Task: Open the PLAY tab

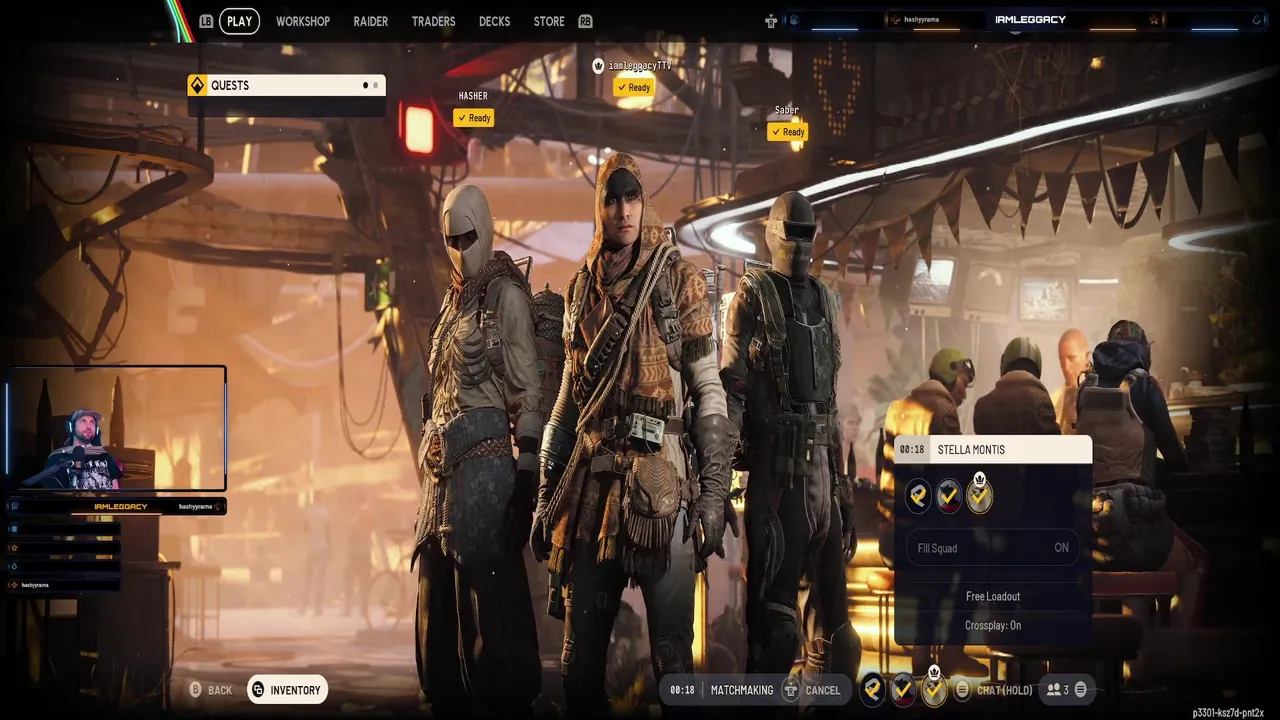Action: 239,21
